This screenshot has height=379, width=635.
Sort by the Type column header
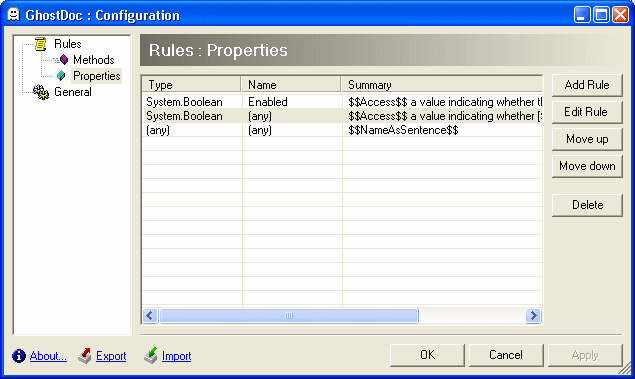(x=191, y=85)
